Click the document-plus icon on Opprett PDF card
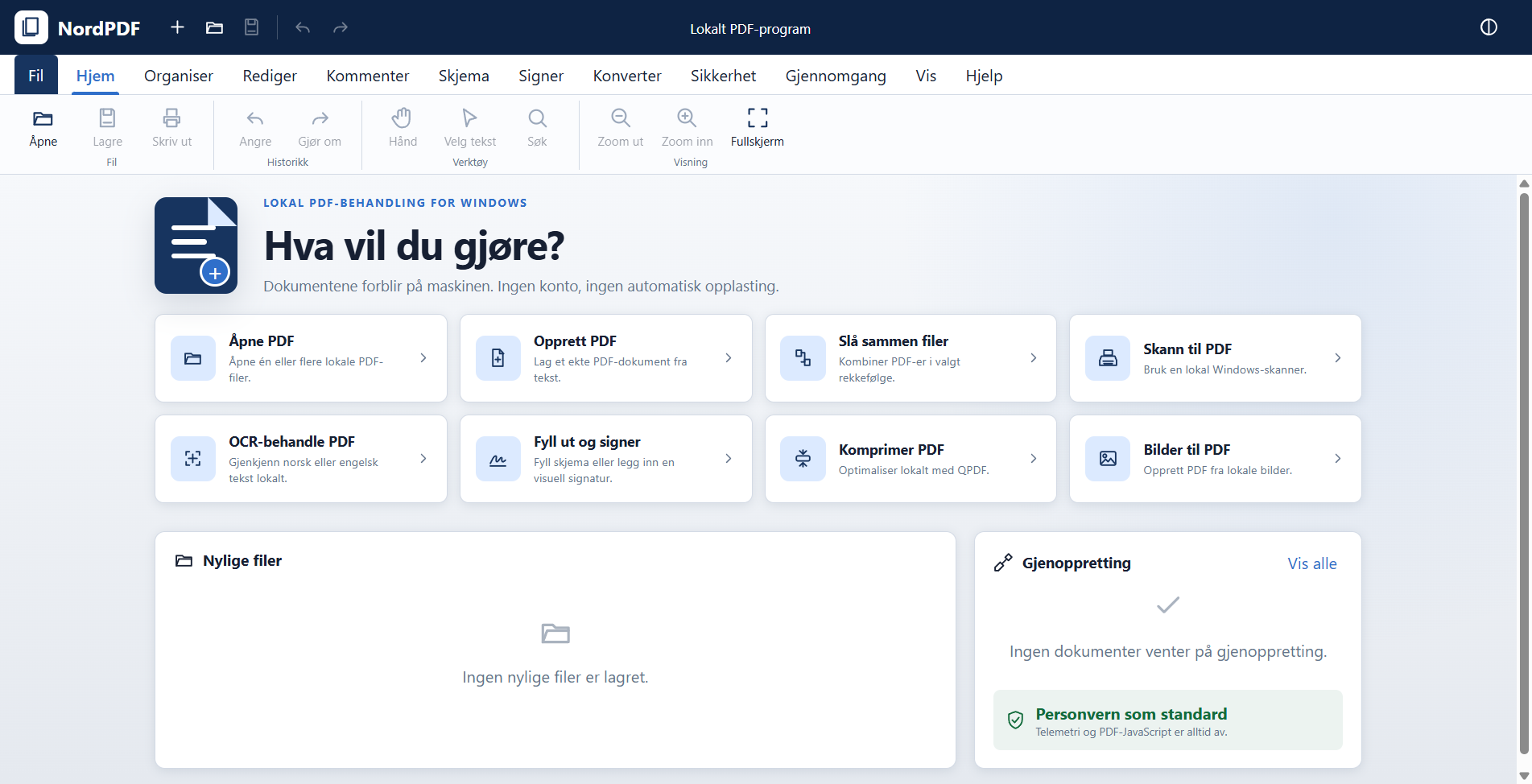1532x784 pixels. [498, 358]
